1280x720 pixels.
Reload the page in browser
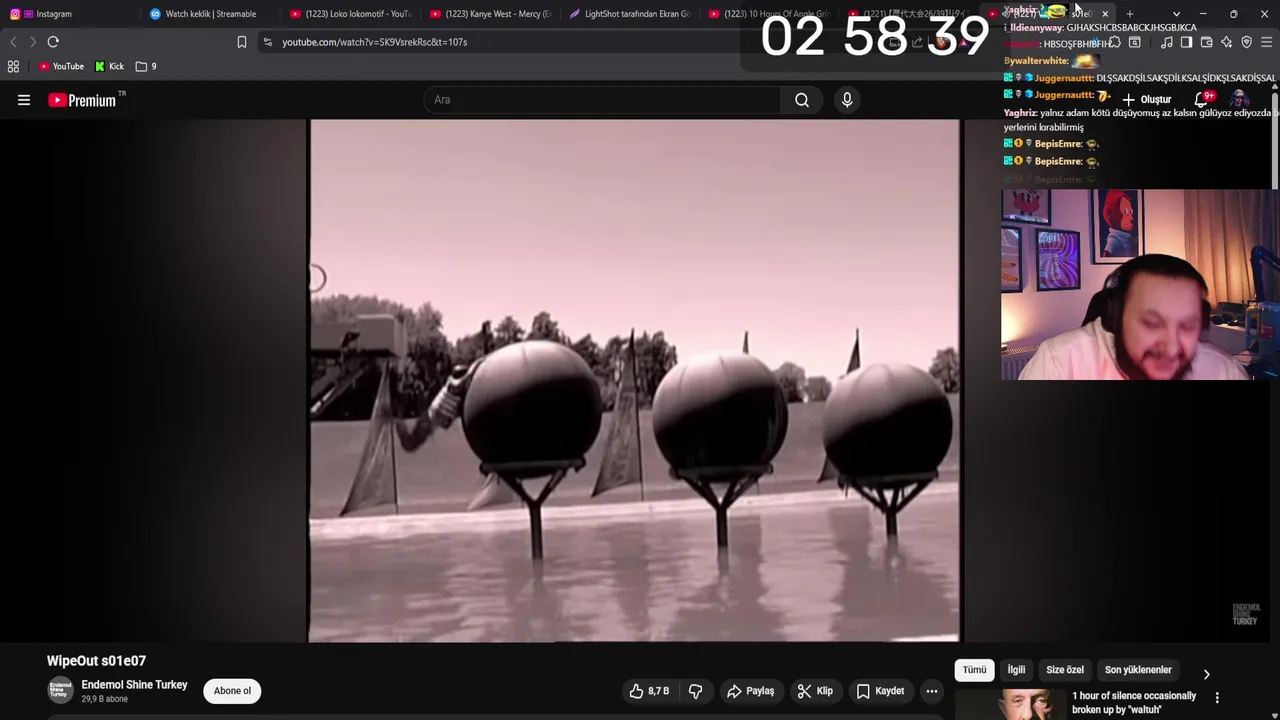53,42
